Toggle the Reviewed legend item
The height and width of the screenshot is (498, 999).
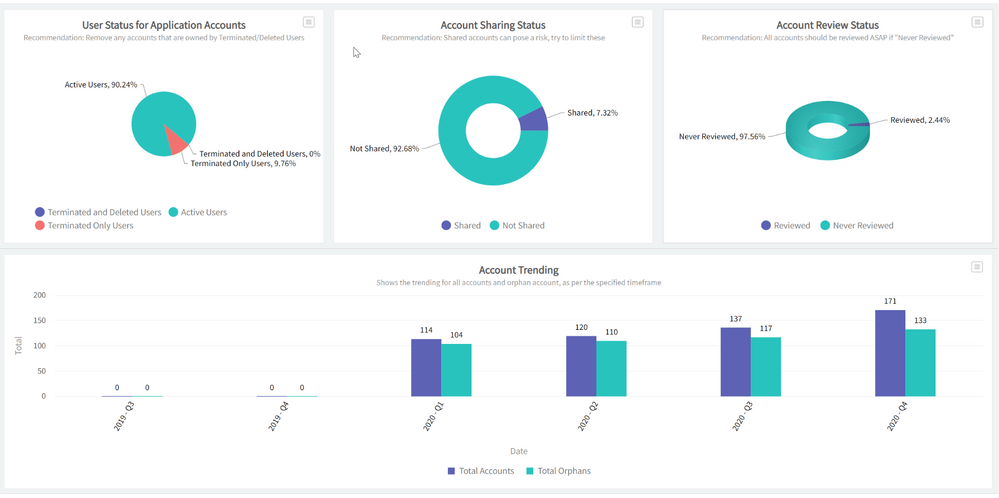coord(785,226)
